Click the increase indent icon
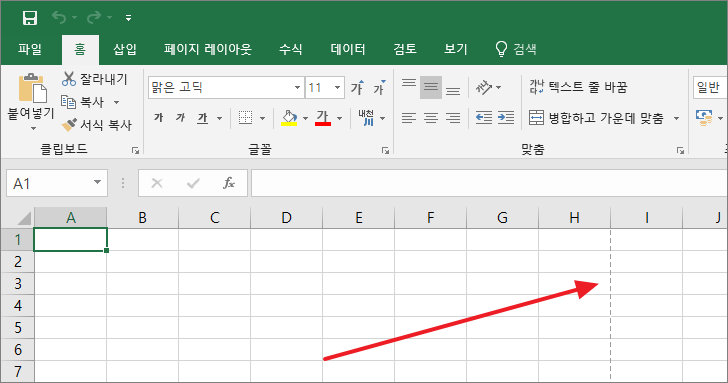The width and height of the screenshot is (728, 383). coord(506,118)
